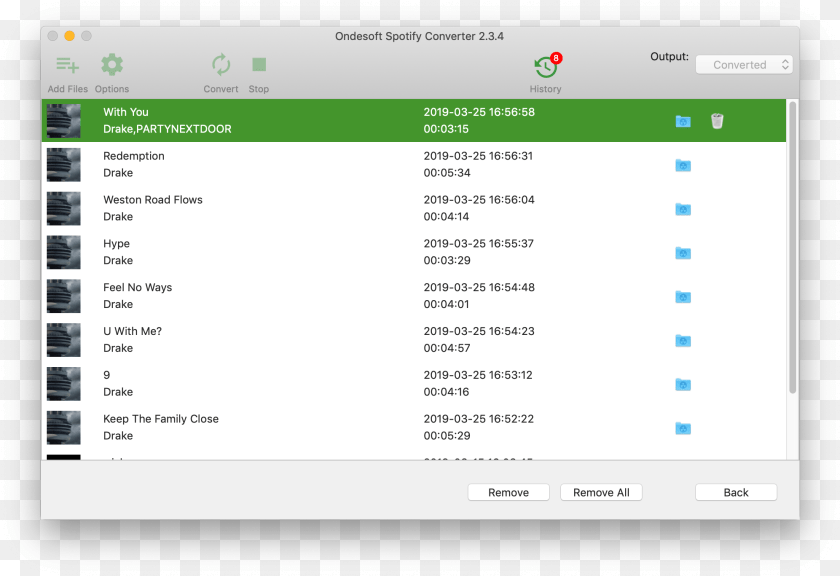Click album thumbnail of U With Me?
Image resolution: width=840 pixels, height=576 pixels.
click(64, 341)
